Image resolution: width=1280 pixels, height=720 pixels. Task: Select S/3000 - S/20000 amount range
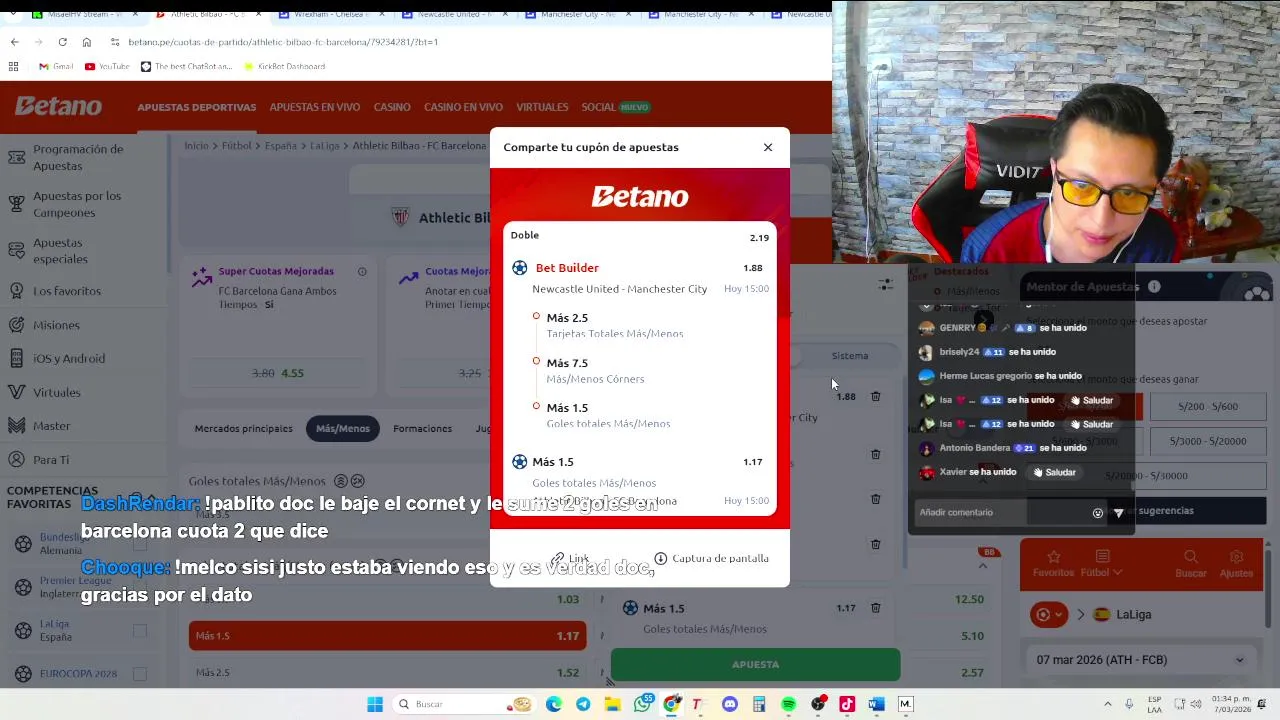pos(1207,441)
